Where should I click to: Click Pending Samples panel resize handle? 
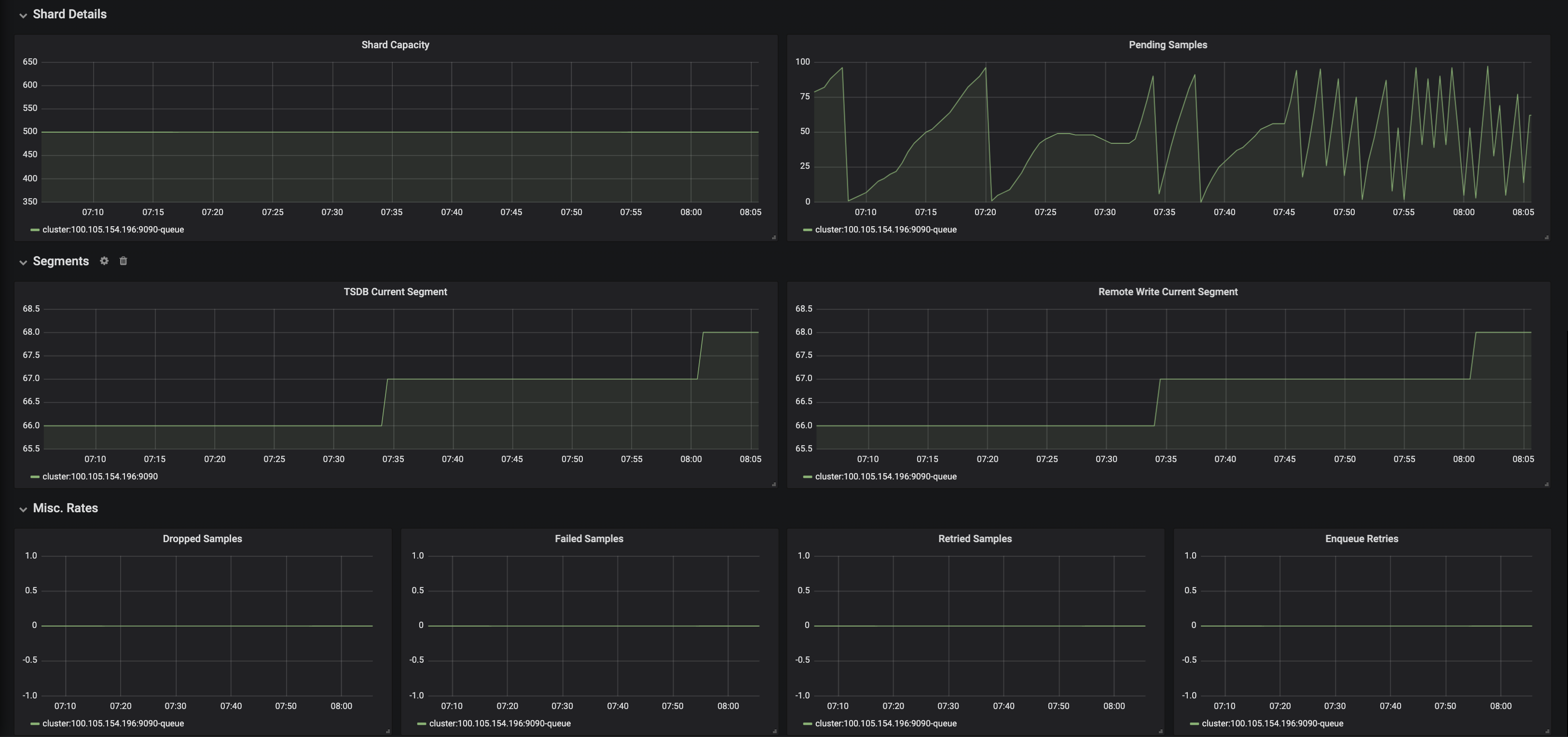(1547, 237)
